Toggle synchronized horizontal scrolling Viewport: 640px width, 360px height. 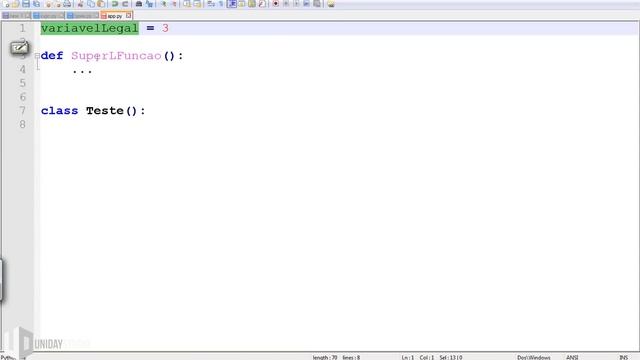[197, 4]
